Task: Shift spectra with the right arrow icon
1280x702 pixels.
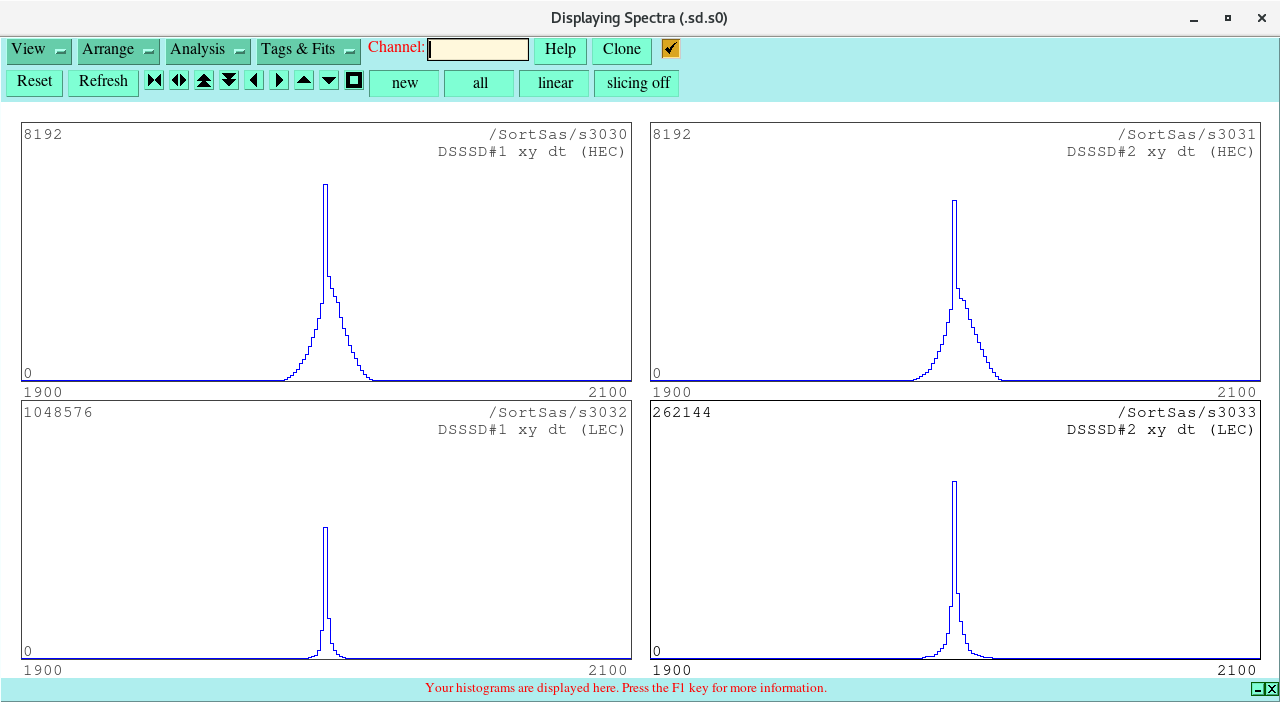Action: 279,81
